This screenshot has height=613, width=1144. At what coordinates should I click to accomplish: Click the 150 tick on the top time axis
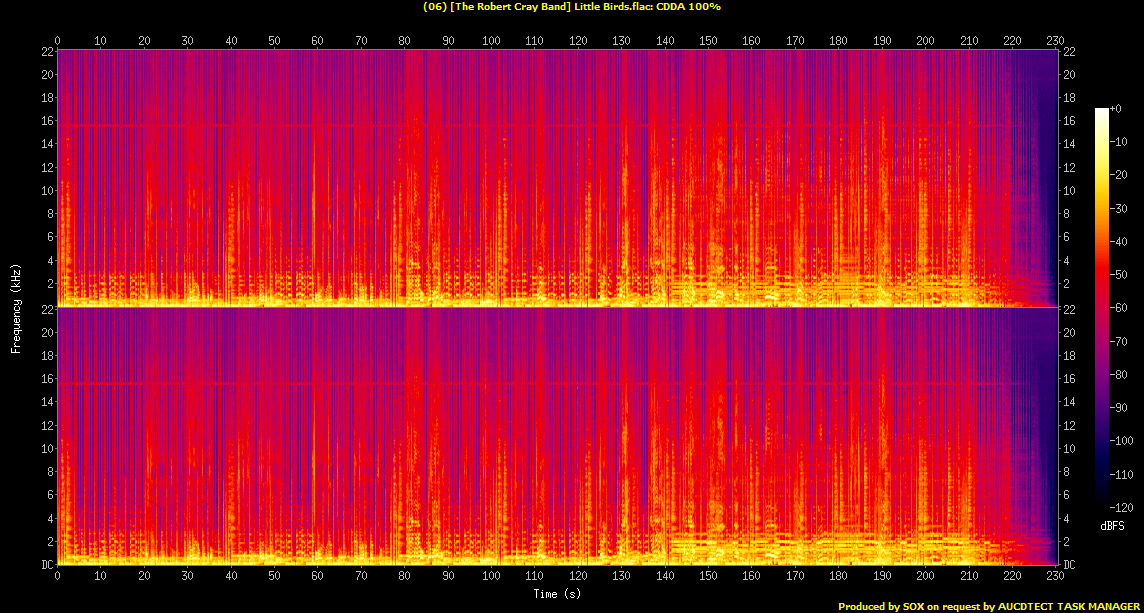pos(708,40)
